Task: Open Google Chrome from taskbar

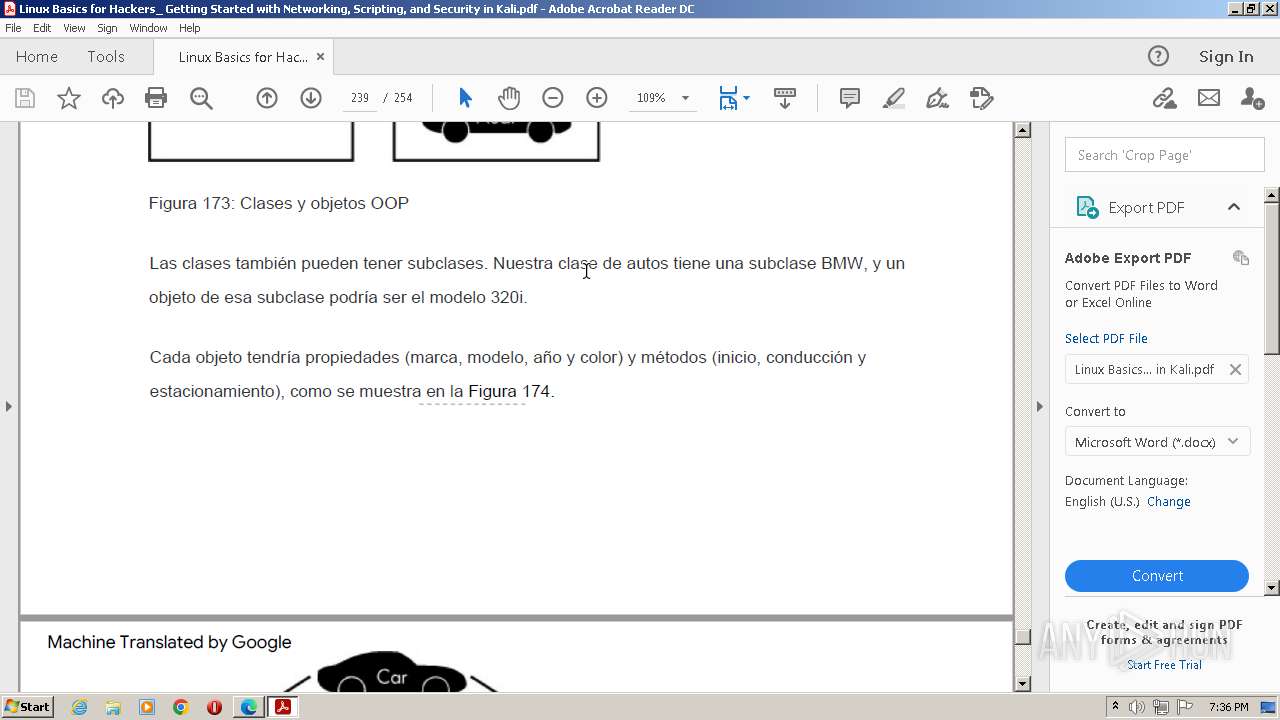Action: 180,707
